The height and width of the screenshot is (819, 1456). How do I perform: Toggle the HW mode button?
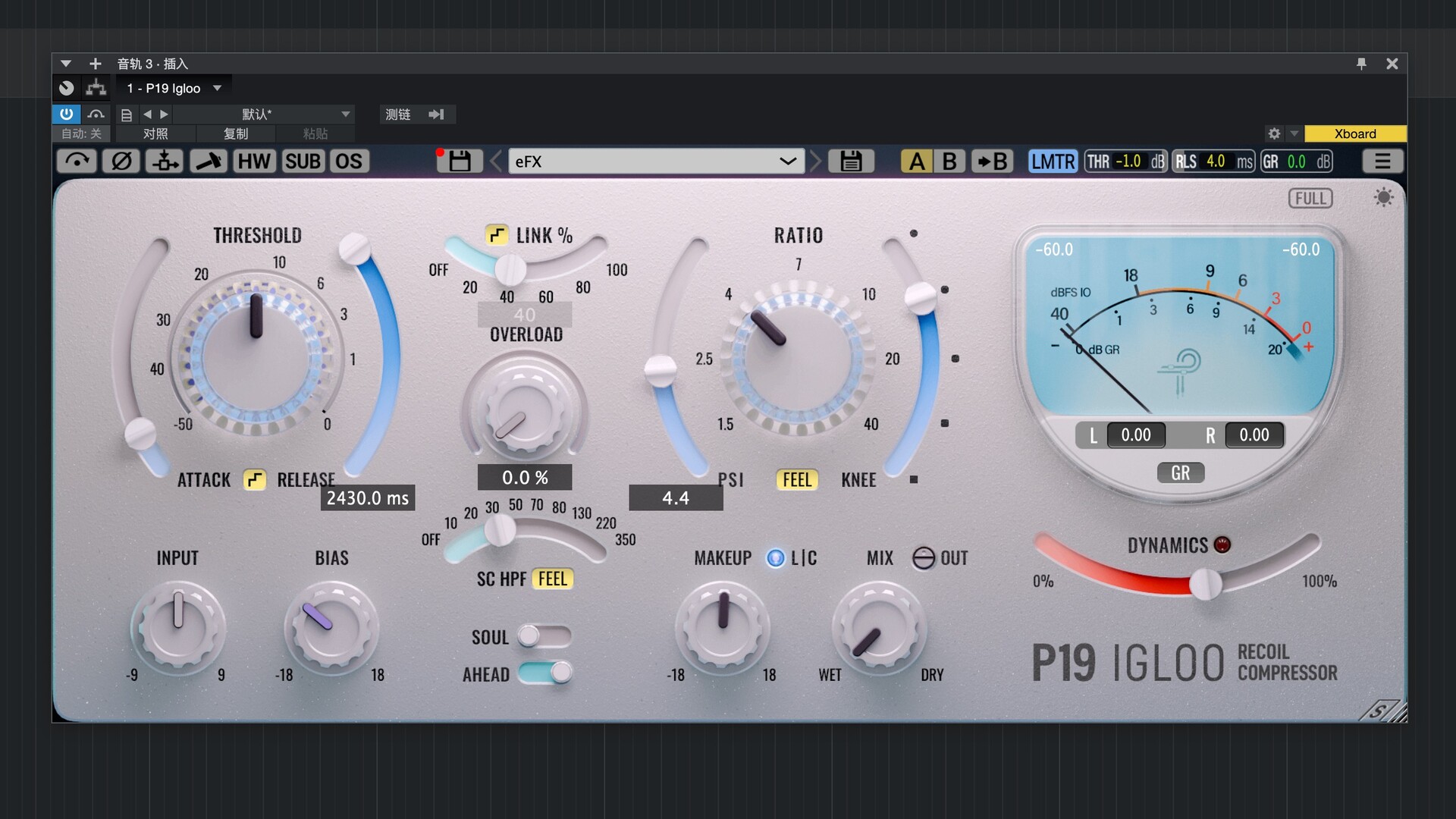(254, 161)
